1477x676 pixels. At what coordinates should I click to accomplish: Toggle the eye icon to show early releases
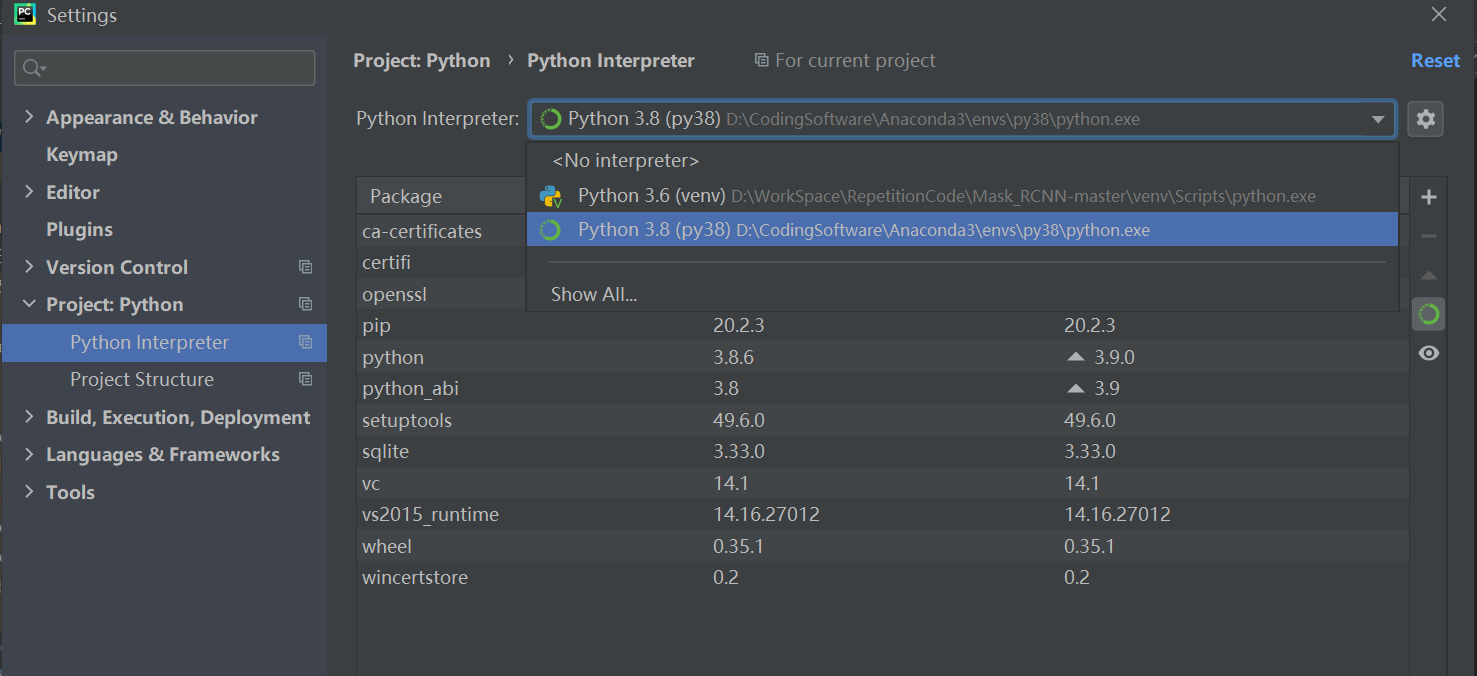pos(1429,353)
